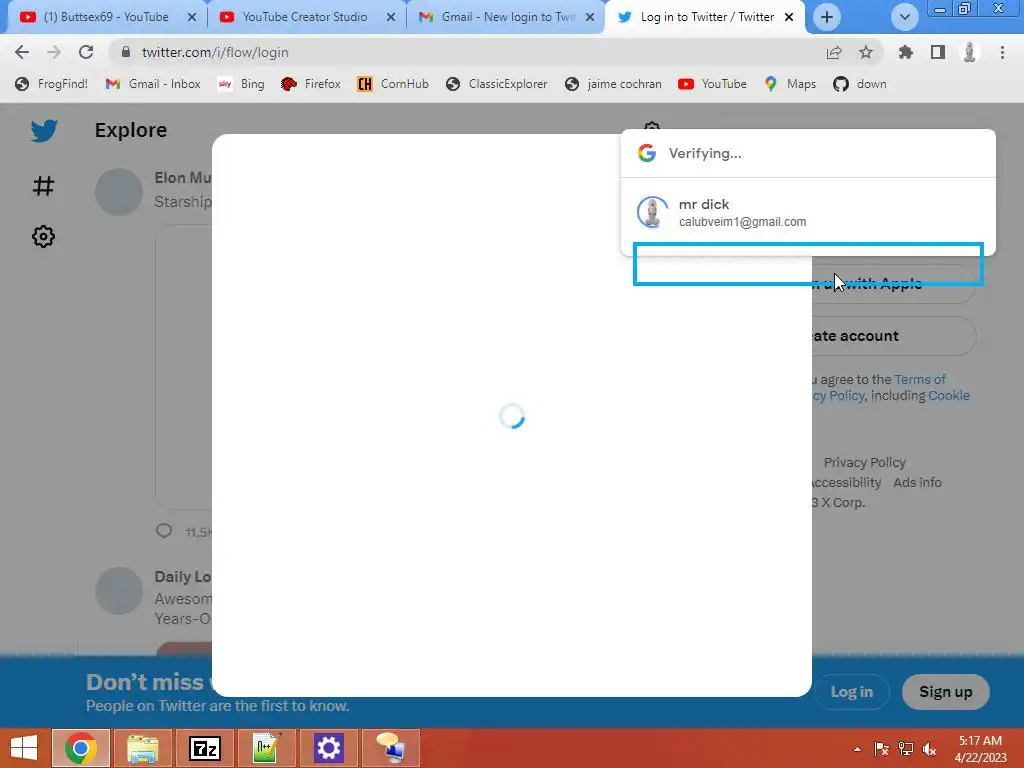Screen dimensions: 1024x768
Task: Click the Twitter bird logo
Action: click(44, 131)
